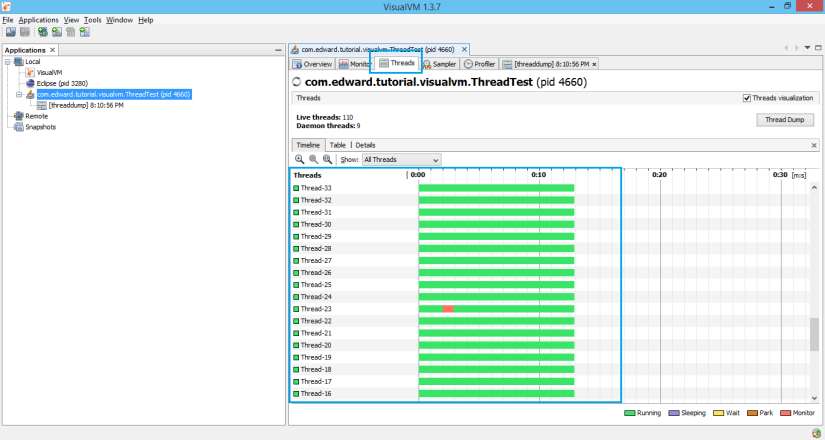Toggle the Threads visualization checkbox
825x440 pixels.
747,98
